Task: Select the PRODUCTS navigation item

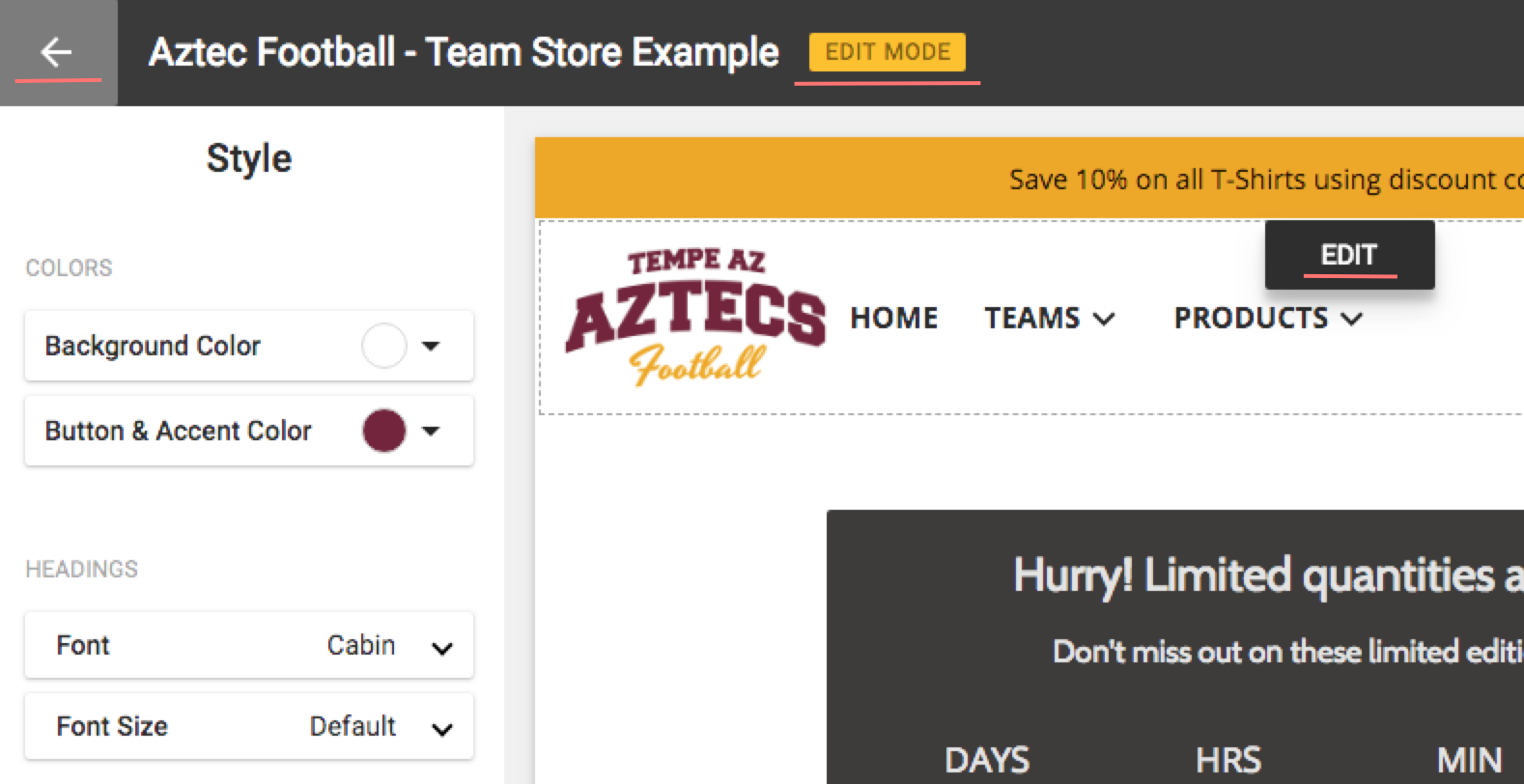Action: 1250,318
